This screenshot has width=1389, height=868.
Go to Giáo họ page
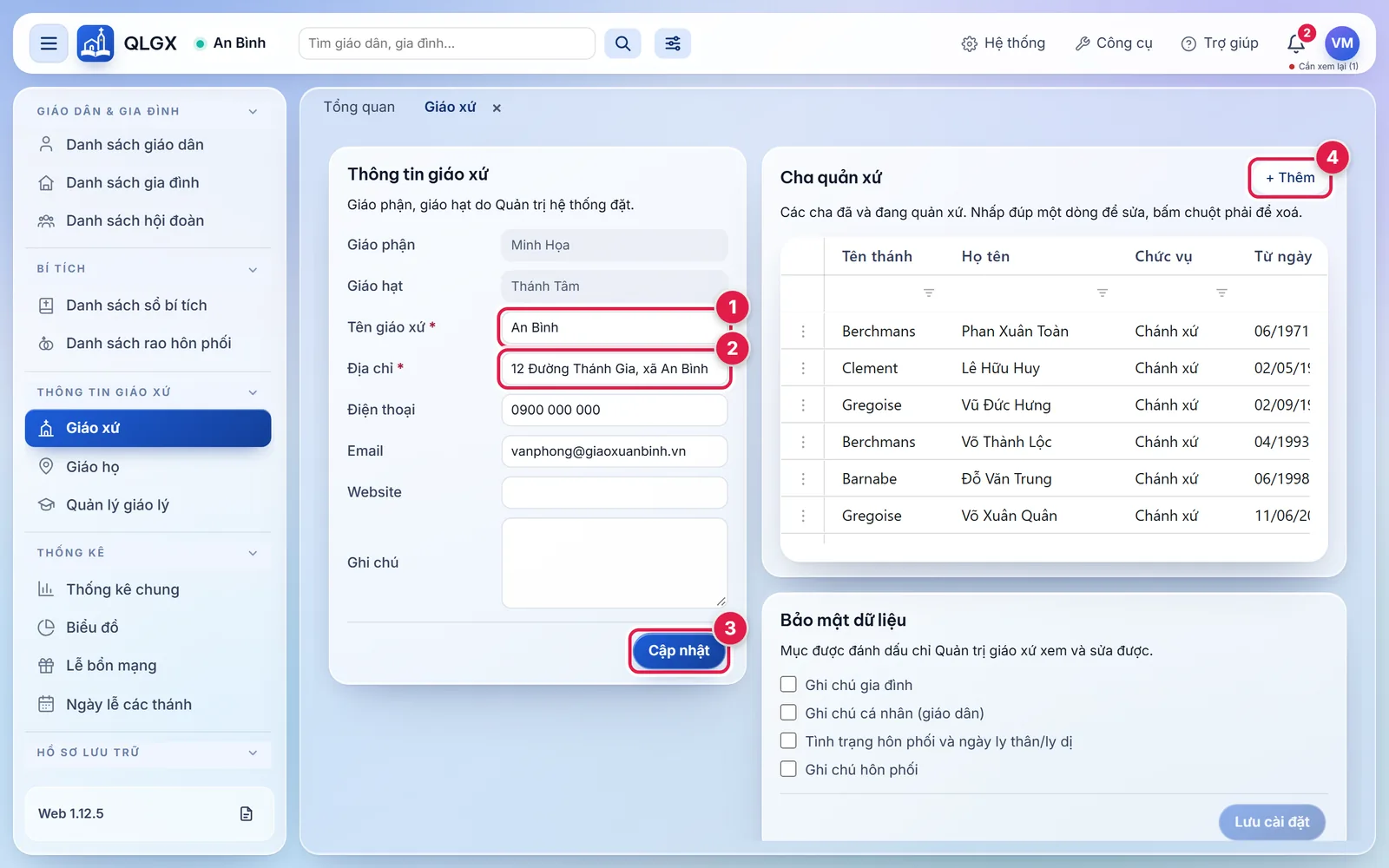click(x=148, y=467)
